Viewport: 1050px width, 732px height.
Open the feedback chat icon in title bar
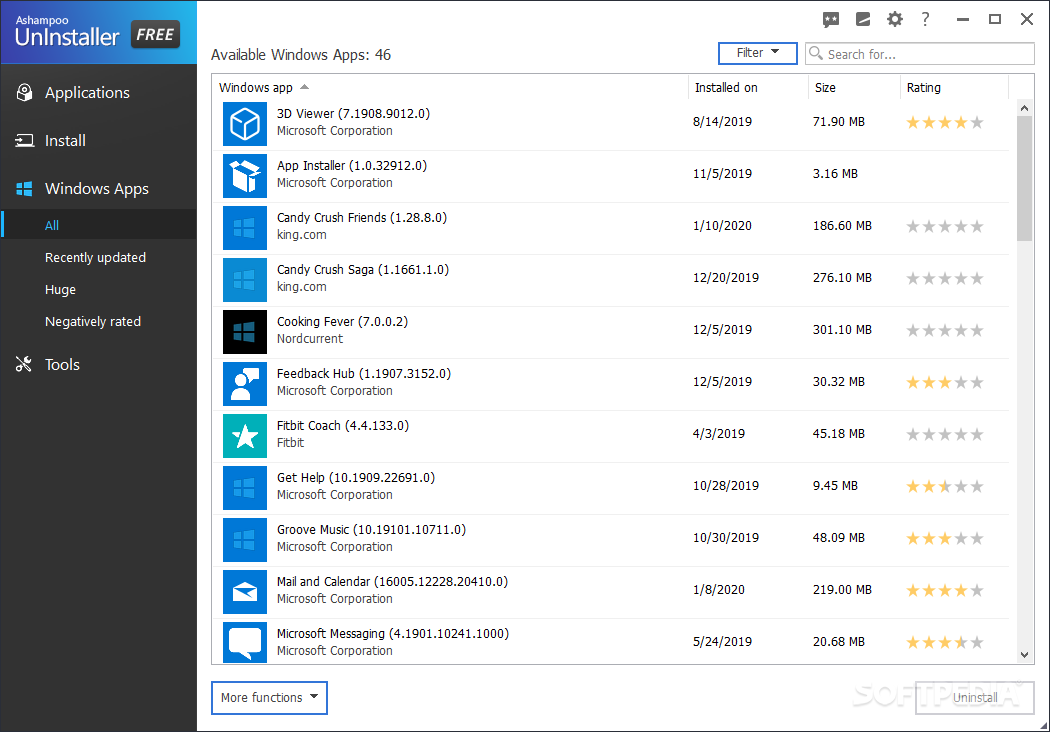pyautogui.click(x=830, y=19)
